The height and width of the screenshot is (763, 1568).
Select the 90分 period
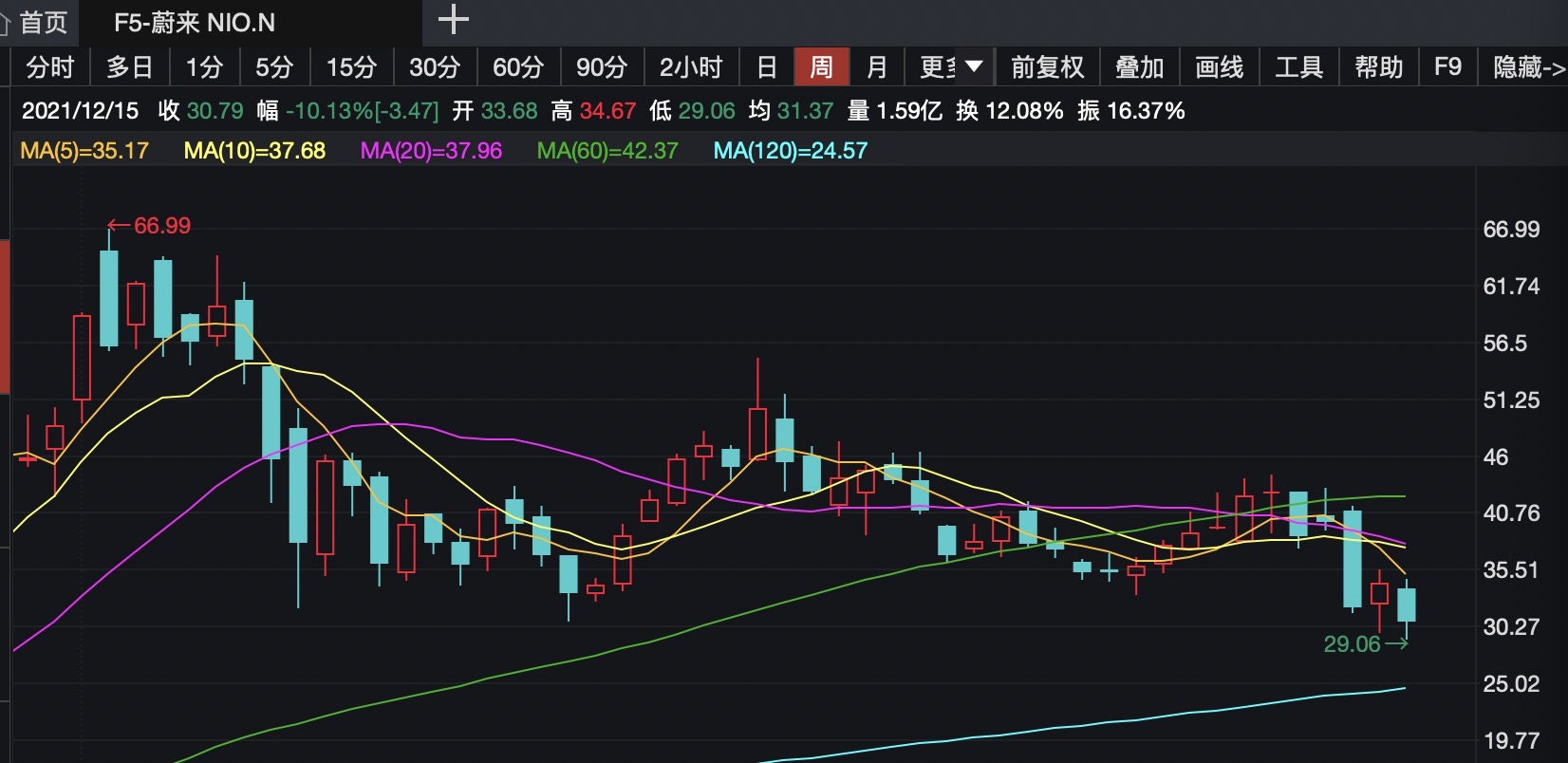point(602,67)
